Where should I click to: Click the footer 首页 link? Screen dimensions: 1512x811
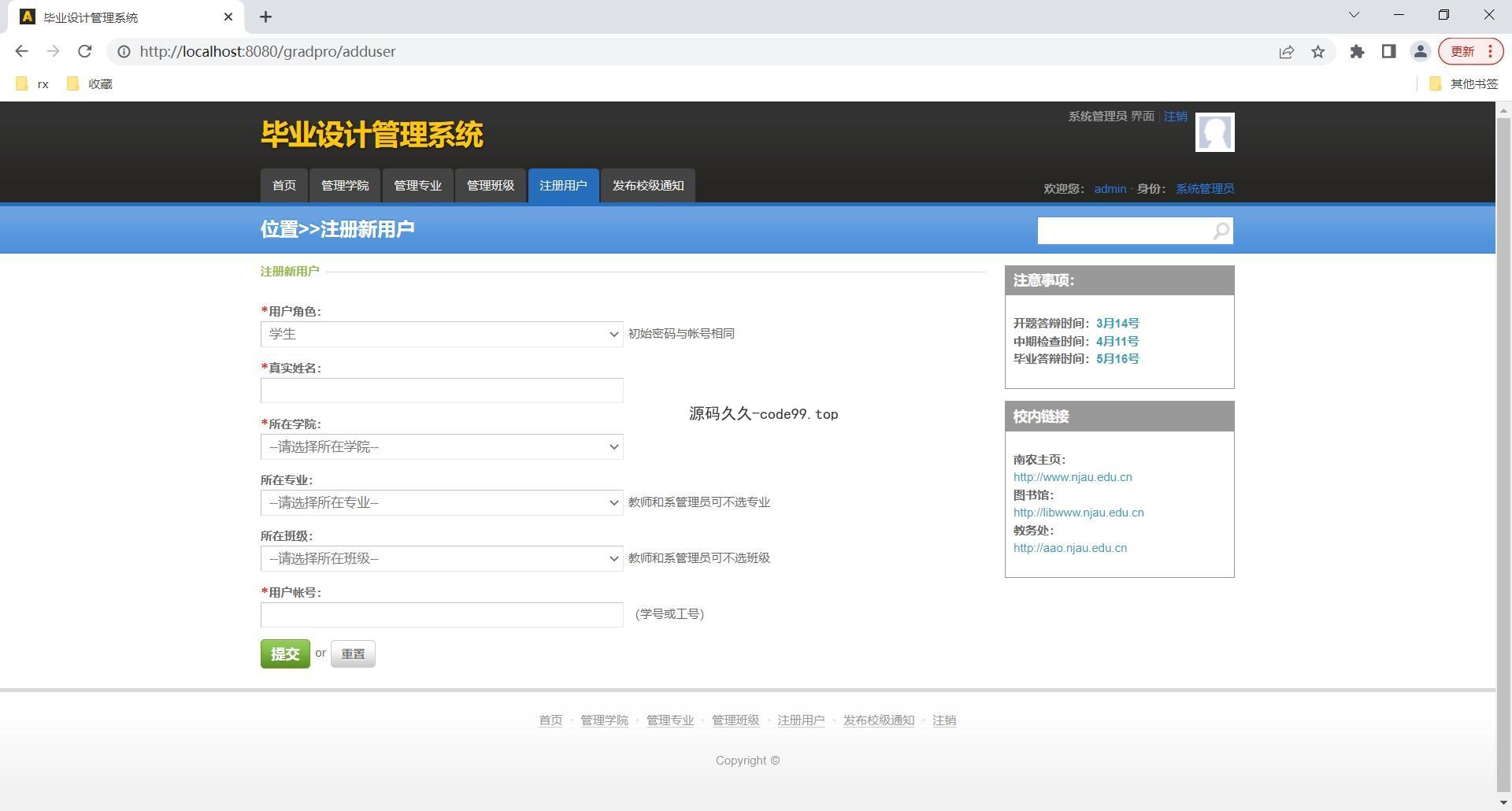click(550, 720)
